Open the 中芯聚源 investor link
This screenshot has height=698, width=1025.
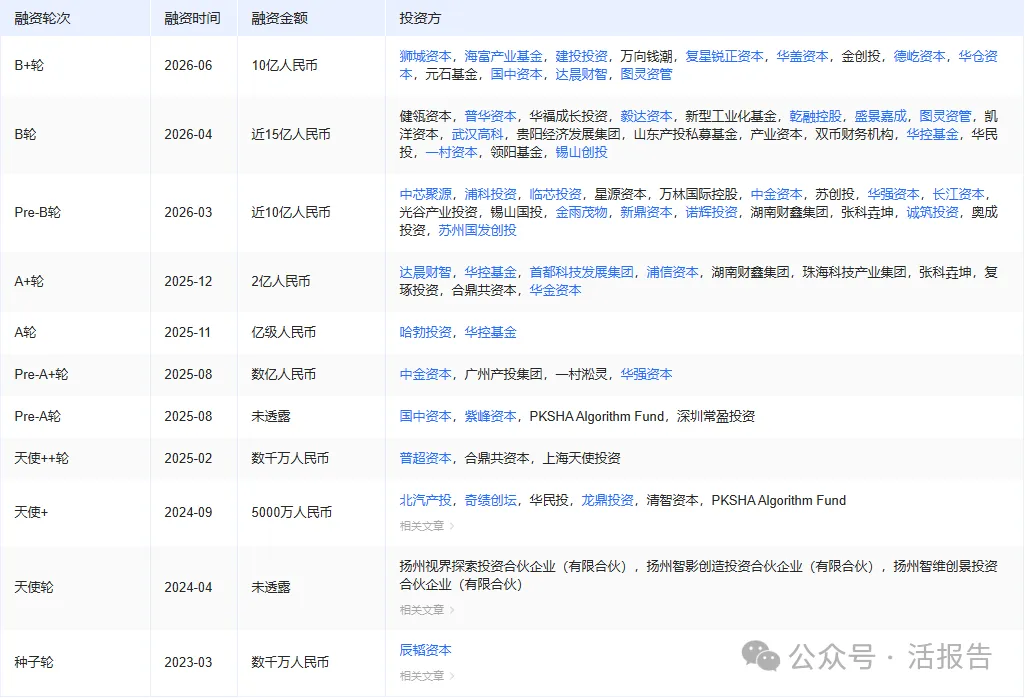click(x=426, y=194)
